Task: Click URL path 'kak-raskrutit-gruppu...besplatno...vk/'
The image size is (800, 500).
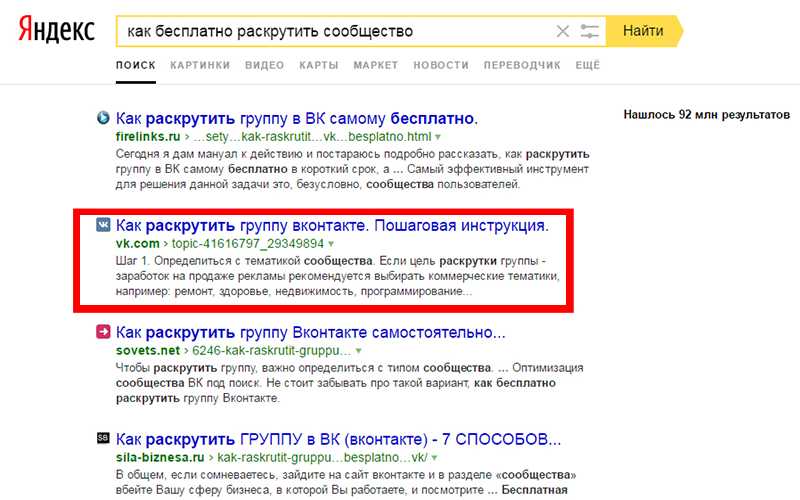Action: (x=322, y=457)
